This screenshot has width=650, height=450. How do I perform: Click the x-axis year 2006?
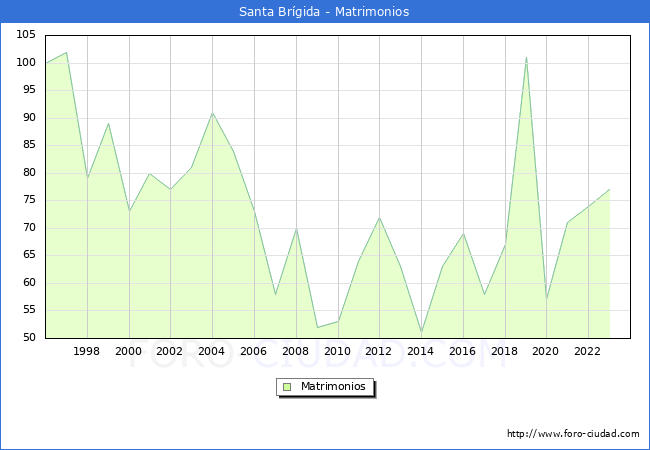tap(253, 351)
